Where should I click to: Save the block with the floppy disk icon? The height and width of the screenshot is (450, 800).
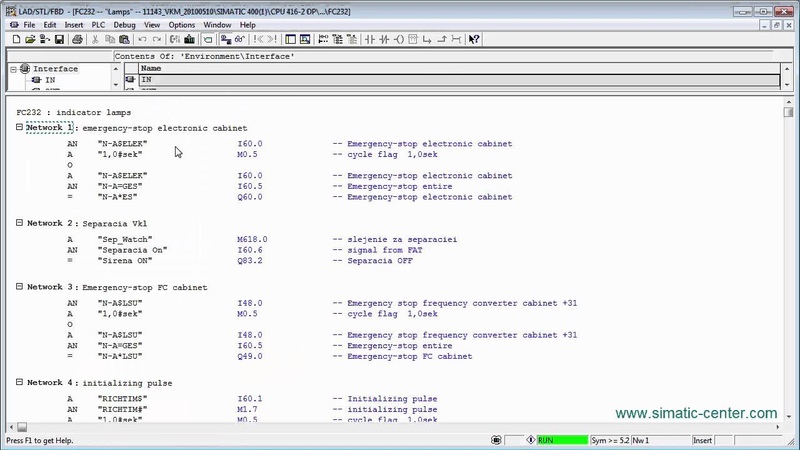point(59,39)
